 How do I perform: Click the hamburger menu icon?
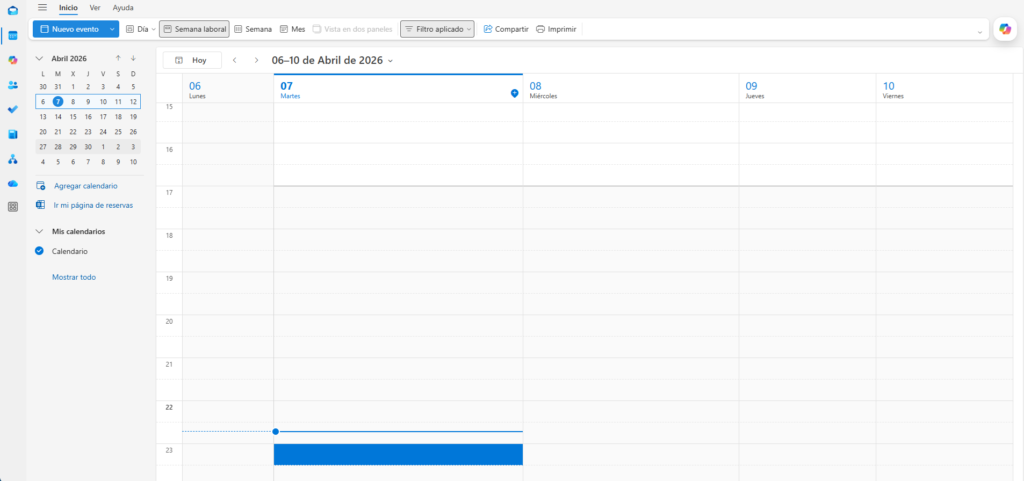(x=42, y=7)
